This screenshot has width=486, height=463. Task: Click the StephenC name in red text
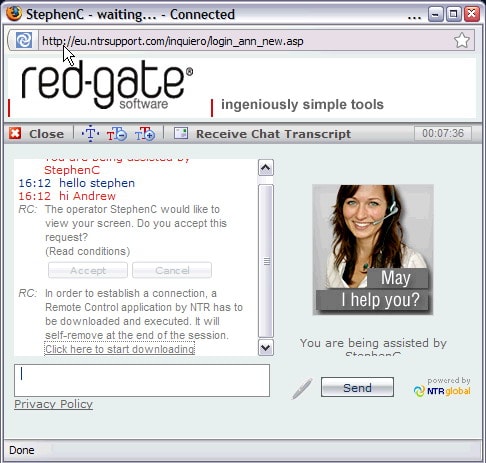pyautogui.click(x=72, y=170)
